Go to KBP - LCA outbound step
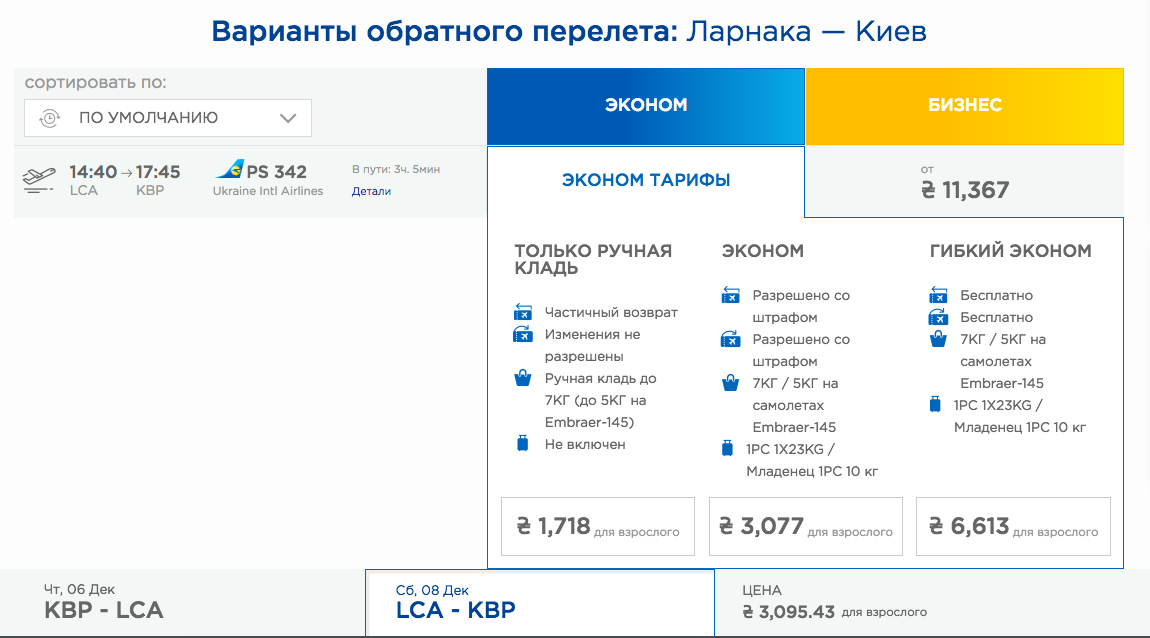The image size is (1150, 638). tap(182, 603)
